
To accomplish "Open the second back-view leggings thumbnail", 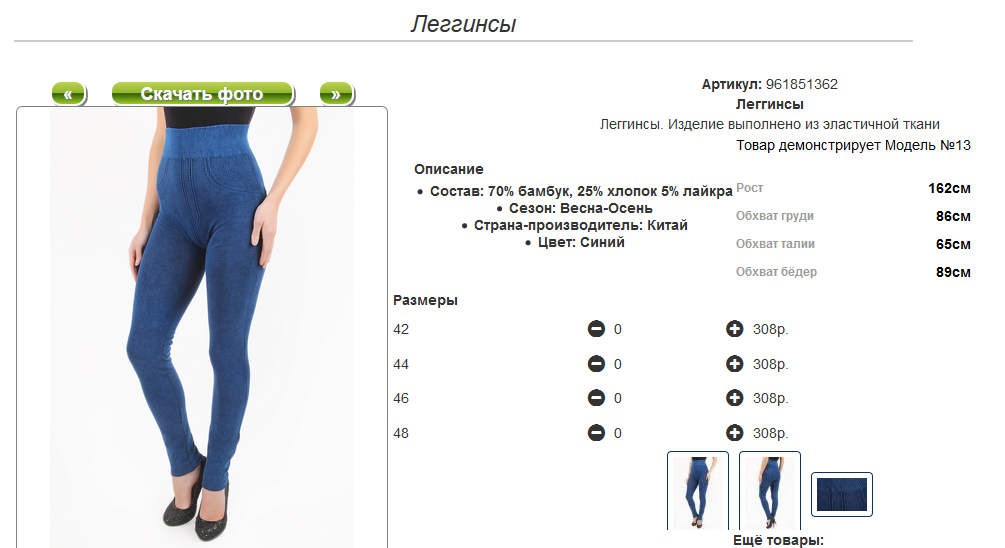I will [x=770, y=491].
